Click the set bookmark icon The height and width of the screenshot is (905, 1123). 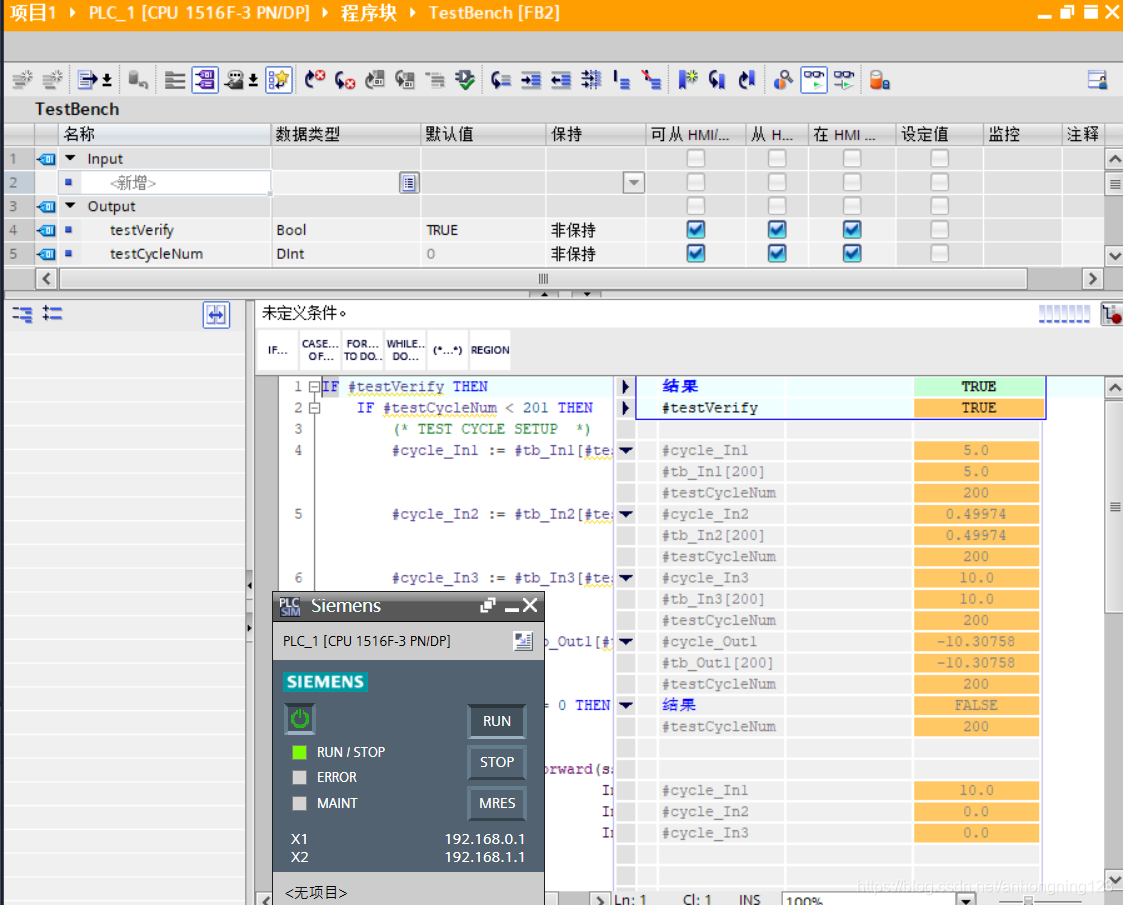(688, 79)
